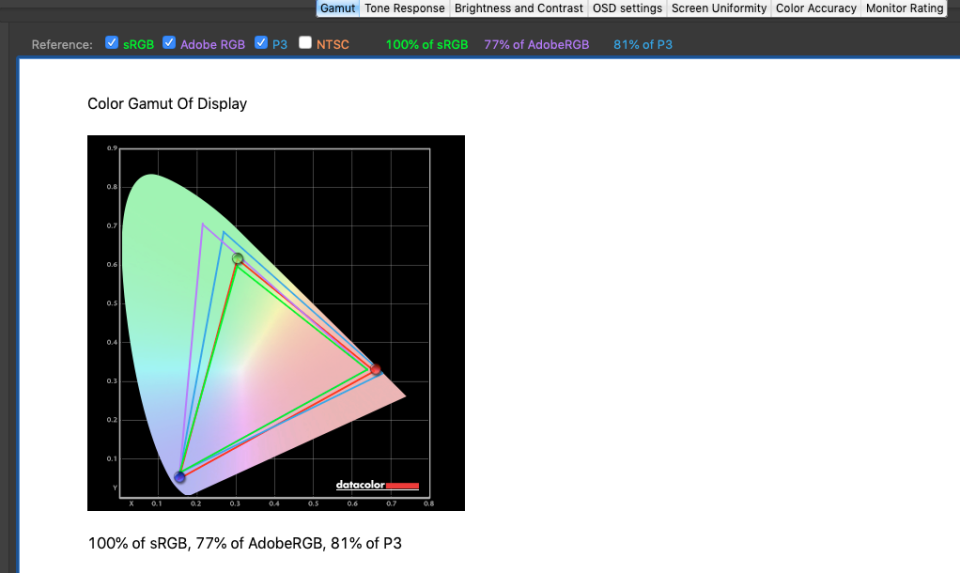Click the 'Reference:' label
This screenshot has height=573, width=960.
[x=62, y=45]
